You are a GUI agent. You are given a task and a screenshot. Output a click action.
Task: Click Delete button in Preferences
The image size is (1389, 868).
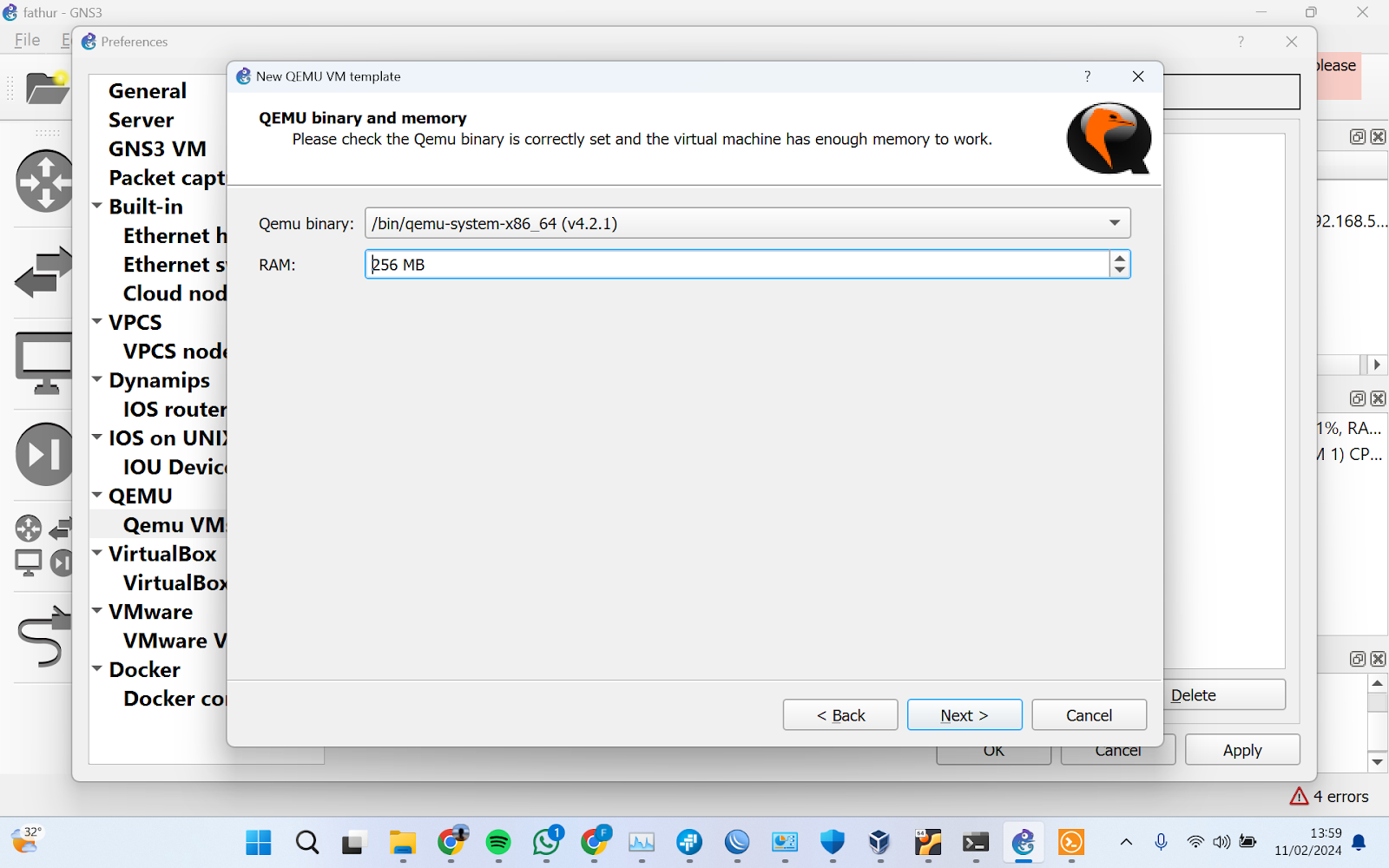(1225, 695)
